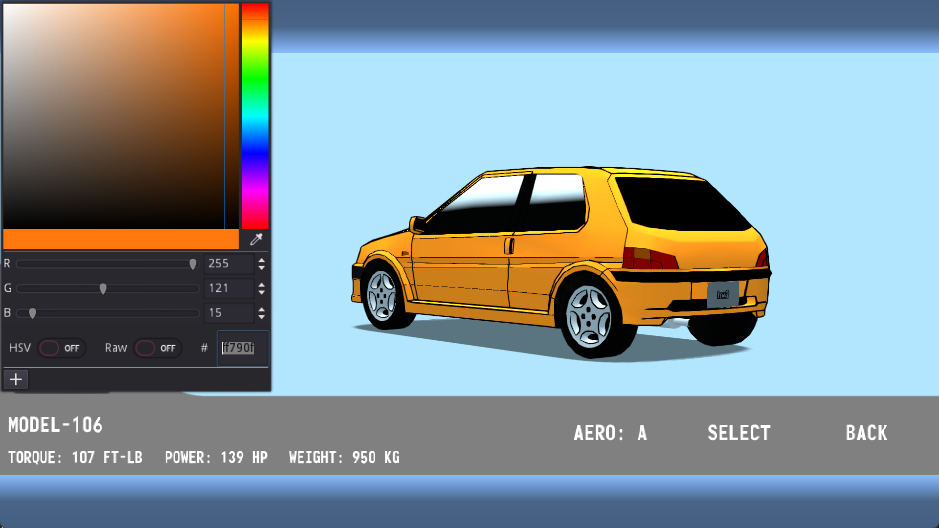Click the hex color code field
This screenshot has height=528, width=939.
pyautogui.click(x=242, y=348)
